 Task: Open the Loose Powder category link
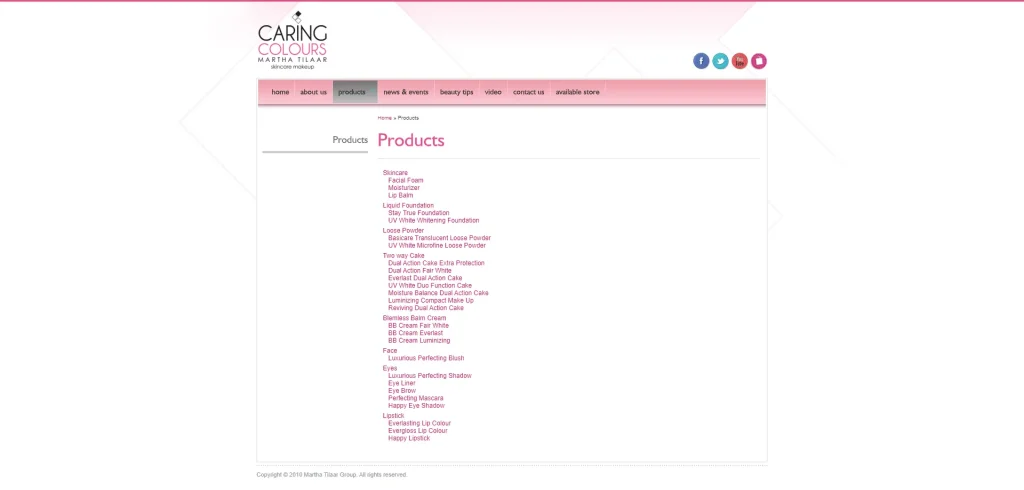tap(403, 231)
